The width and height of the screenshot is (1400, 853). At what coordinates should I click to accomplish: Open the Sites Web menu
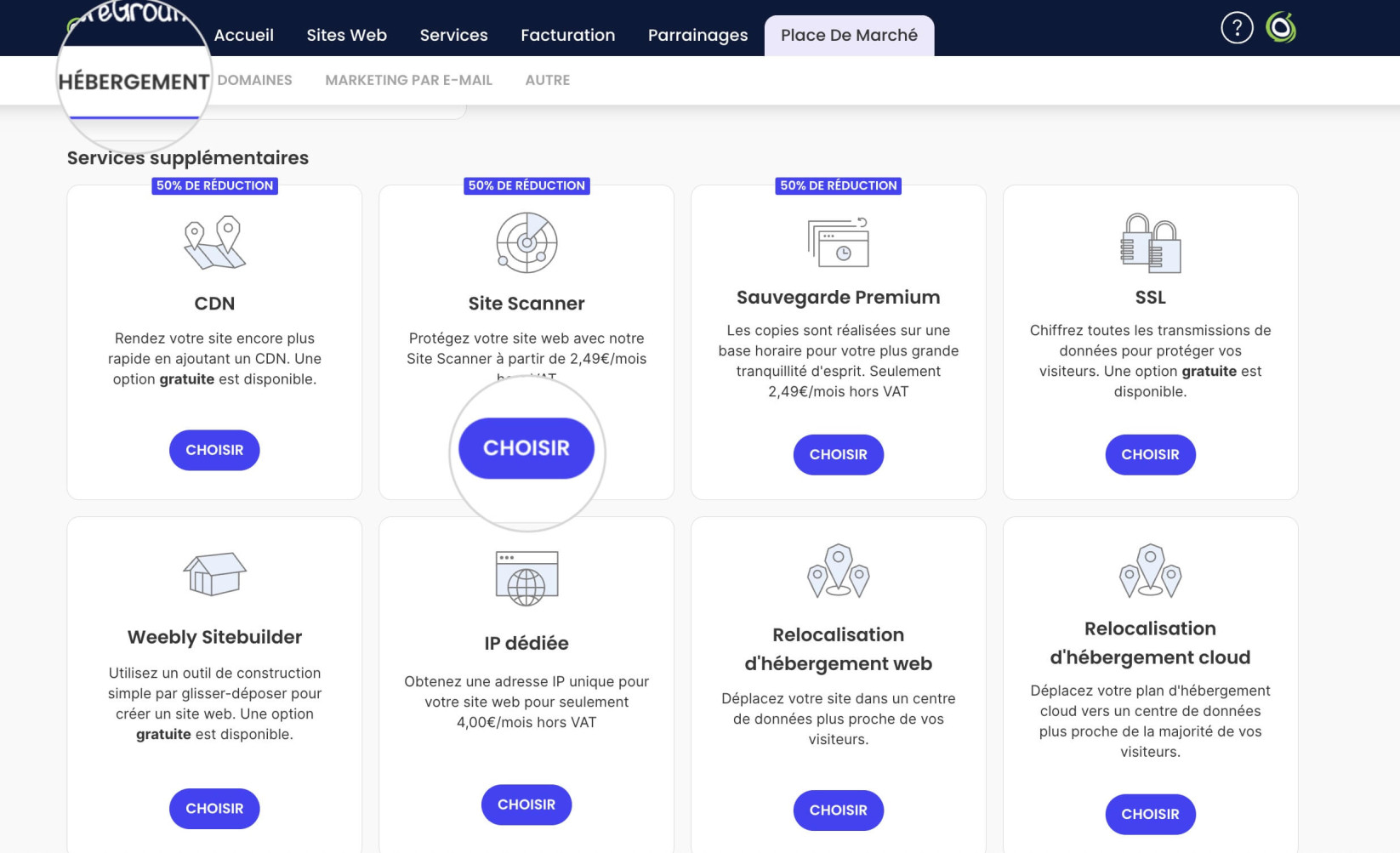click(x=346, y=35)
